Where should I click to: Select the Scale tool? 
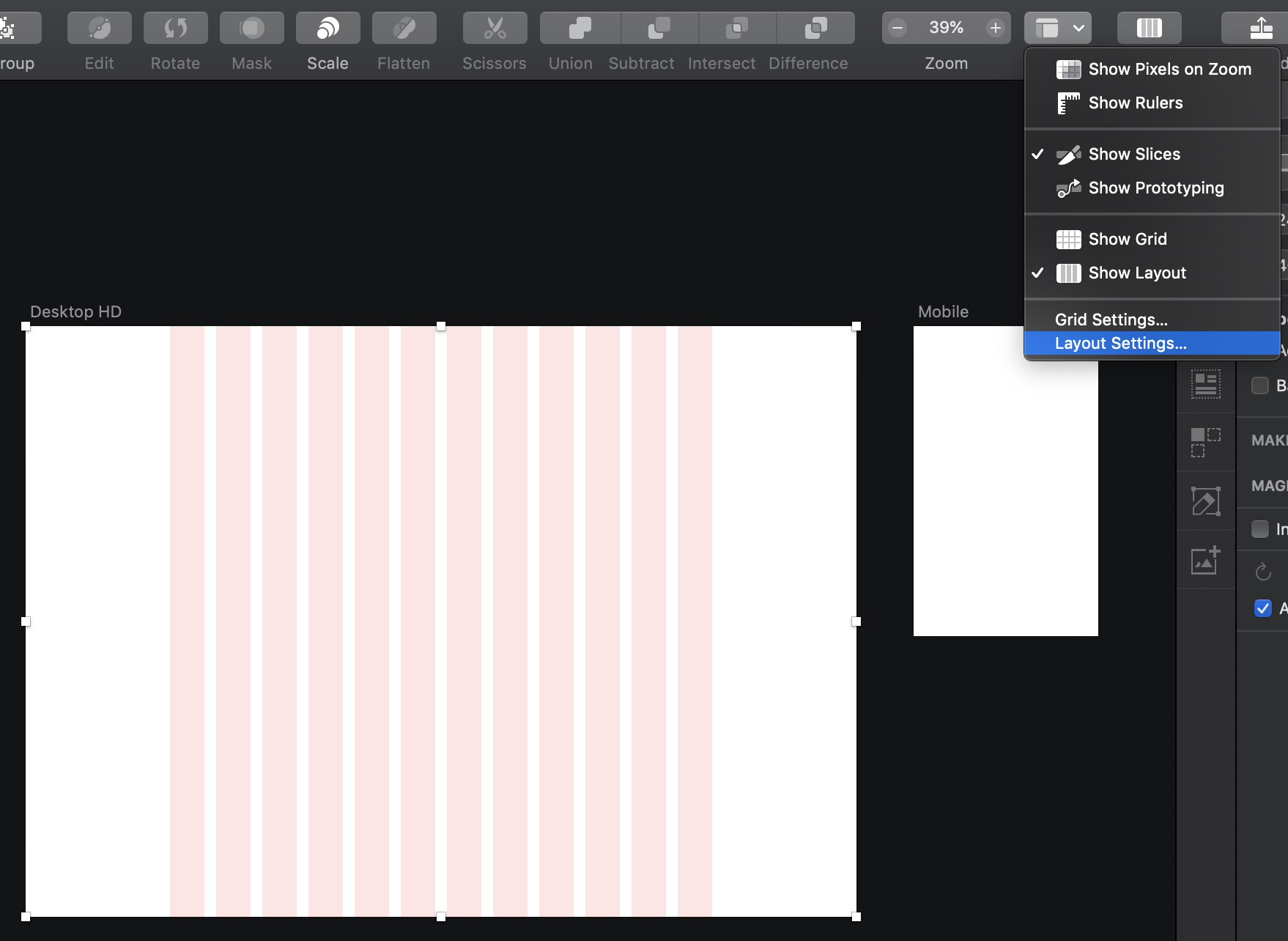[x=327, y=28]
